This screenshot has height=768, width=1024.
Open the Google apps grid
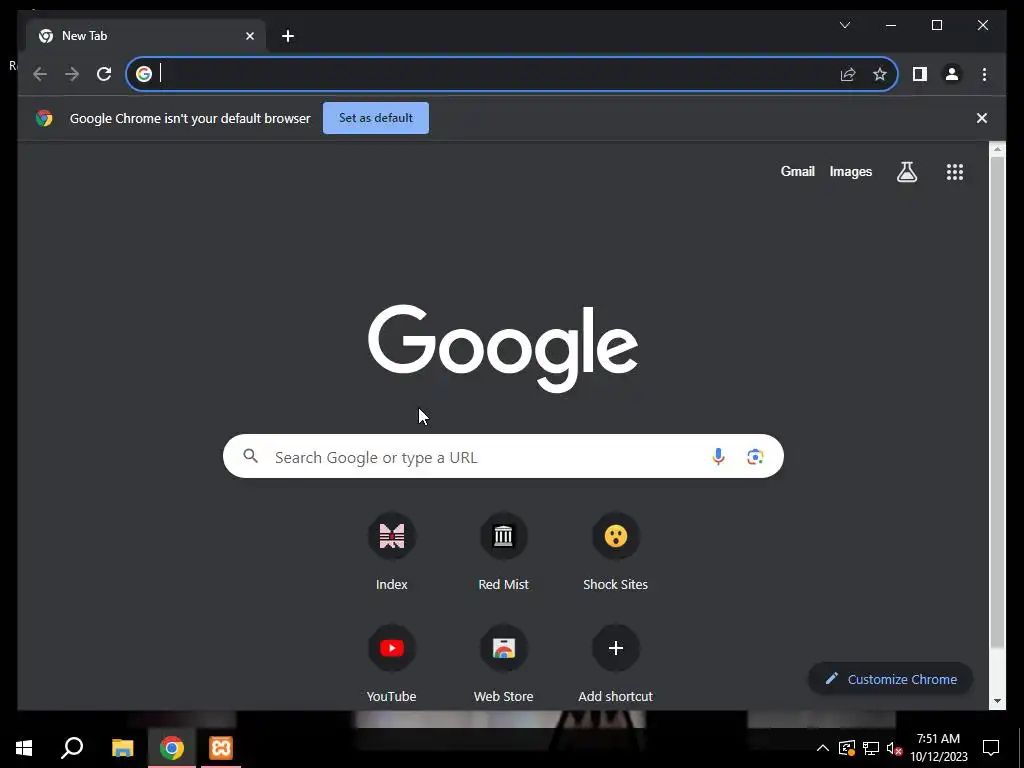[955, 172]
